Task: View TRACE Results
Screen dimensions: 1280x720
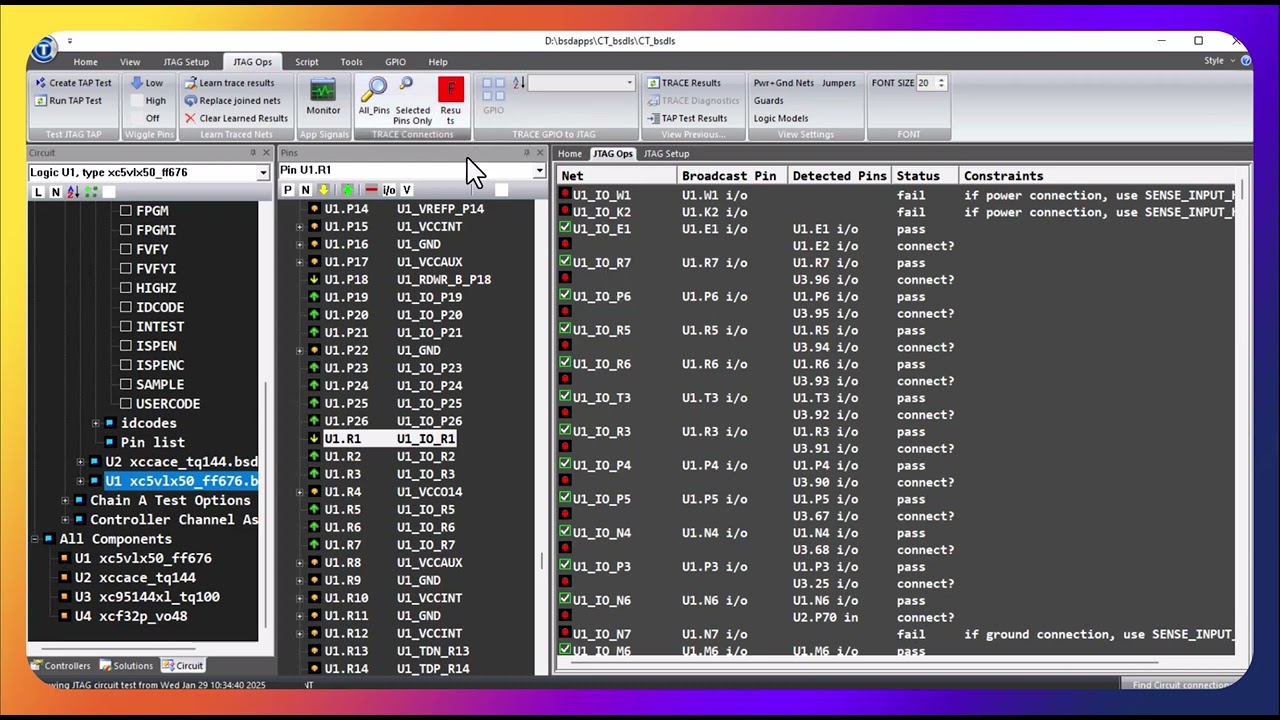Action: (683, 83)
